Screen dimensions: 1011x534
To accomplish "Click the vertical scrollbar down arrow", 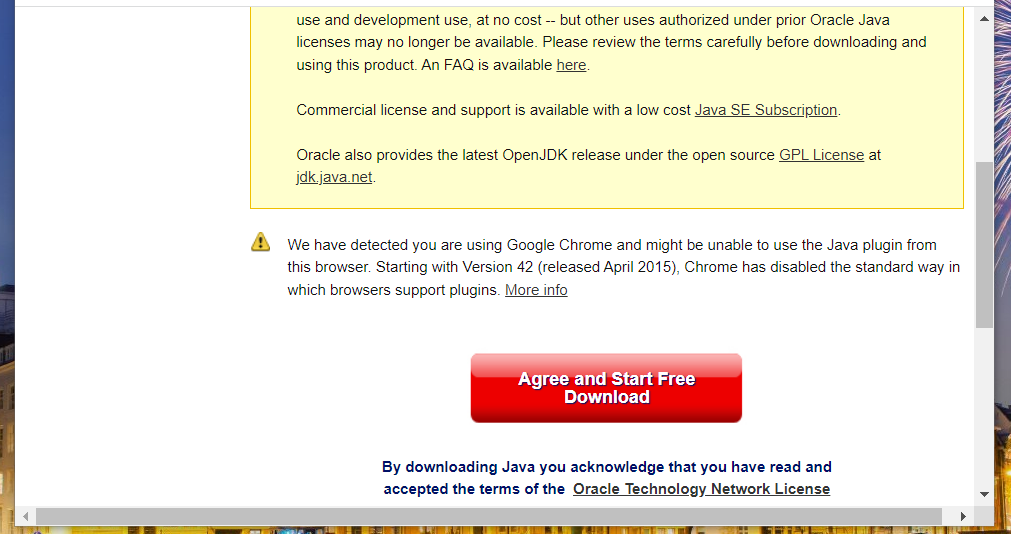I will (x=984, y=495).
